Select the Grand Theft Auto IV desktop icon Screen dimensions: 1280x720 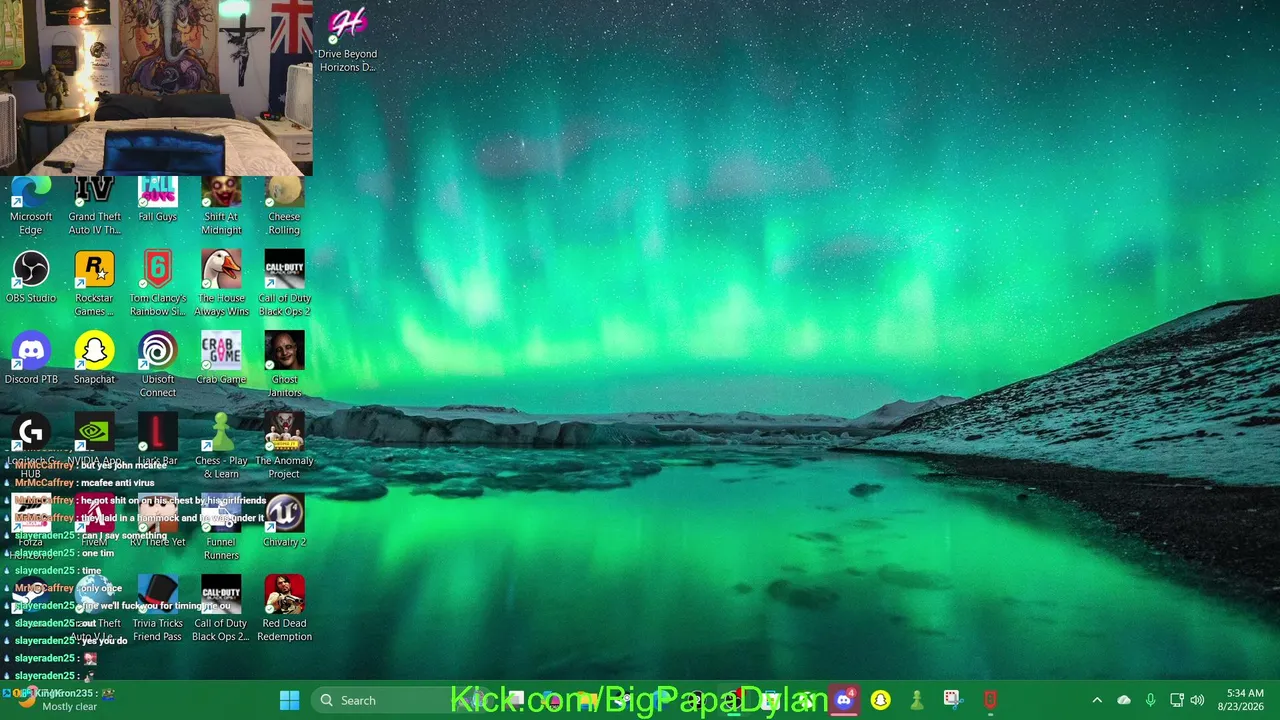pyautogui.click(x=94, y=207)
